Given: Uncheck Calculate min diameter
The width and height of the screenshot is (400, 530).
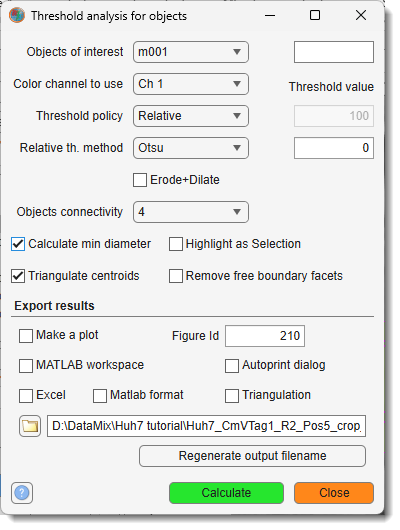Looking at the screenshot, I should (x=18, y=244).
